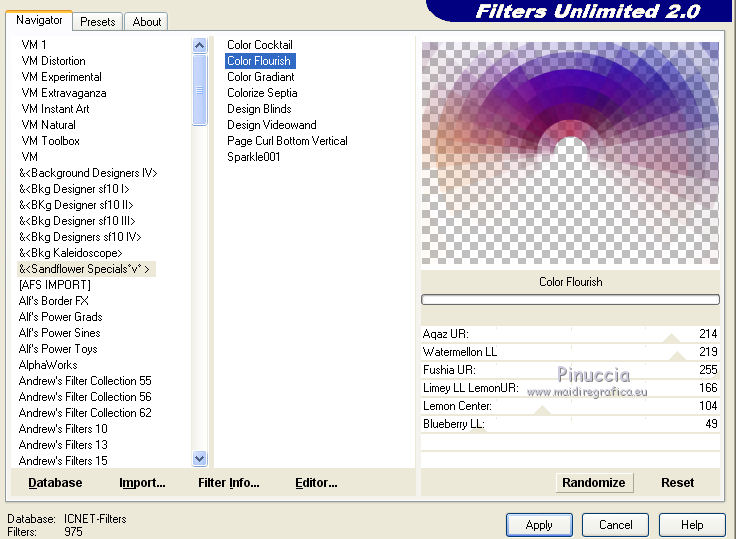Choose the Color Flourish filter
The height and width of the screenshot is (539, 736).
tap(260, 61)
